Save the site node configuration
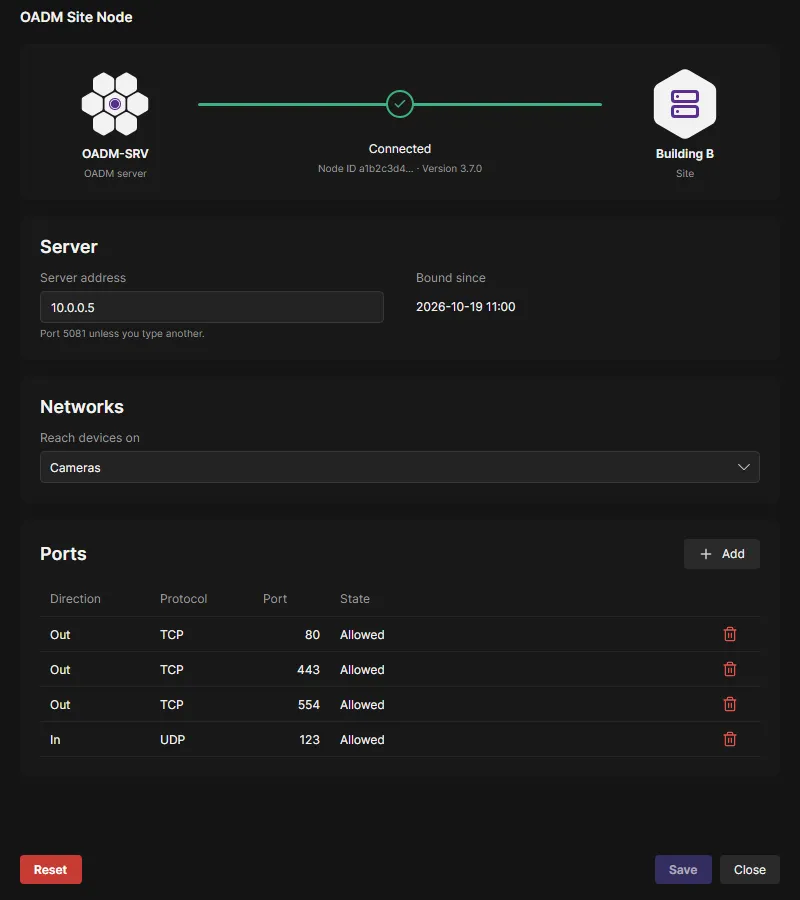 [684, 870]
